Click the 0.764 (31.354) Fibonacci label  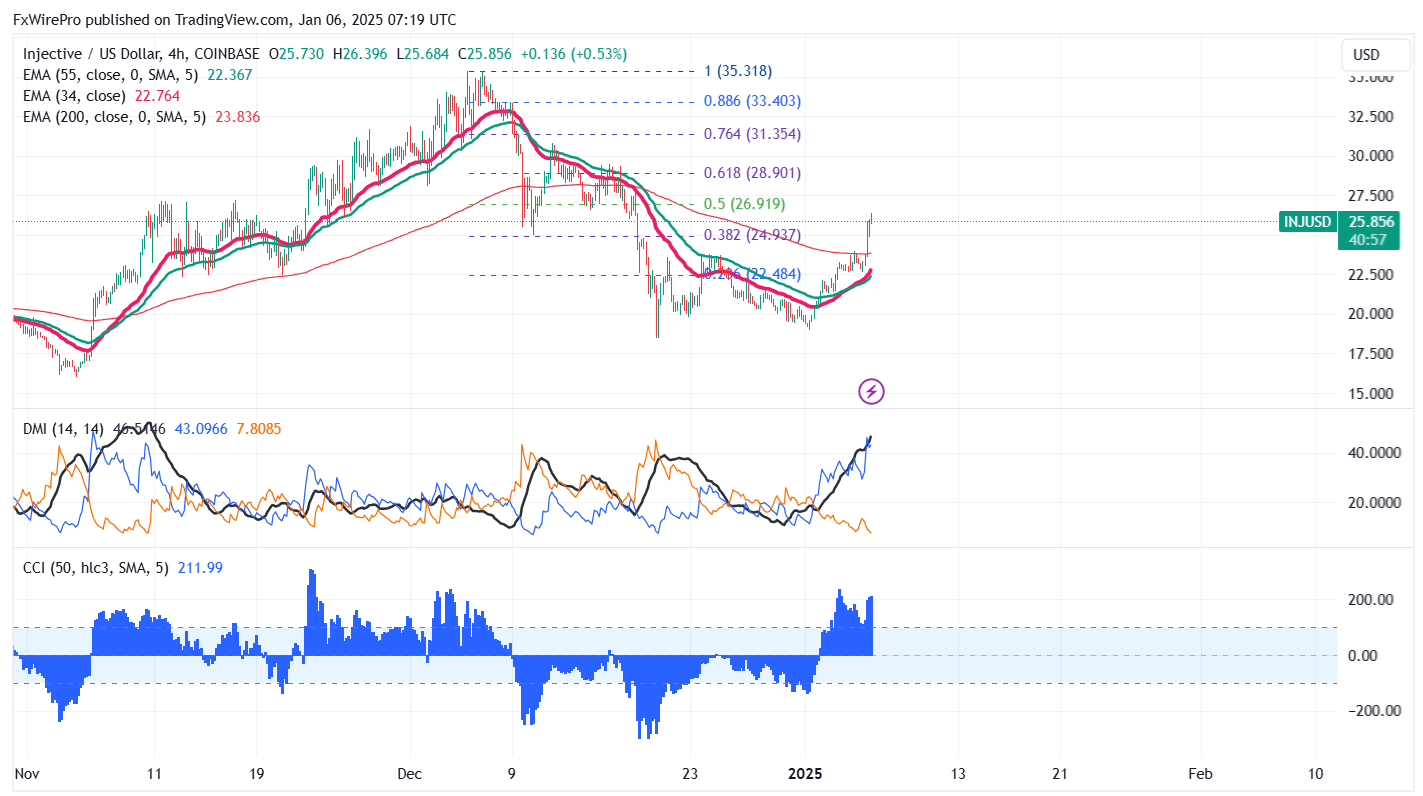point(751,134)
